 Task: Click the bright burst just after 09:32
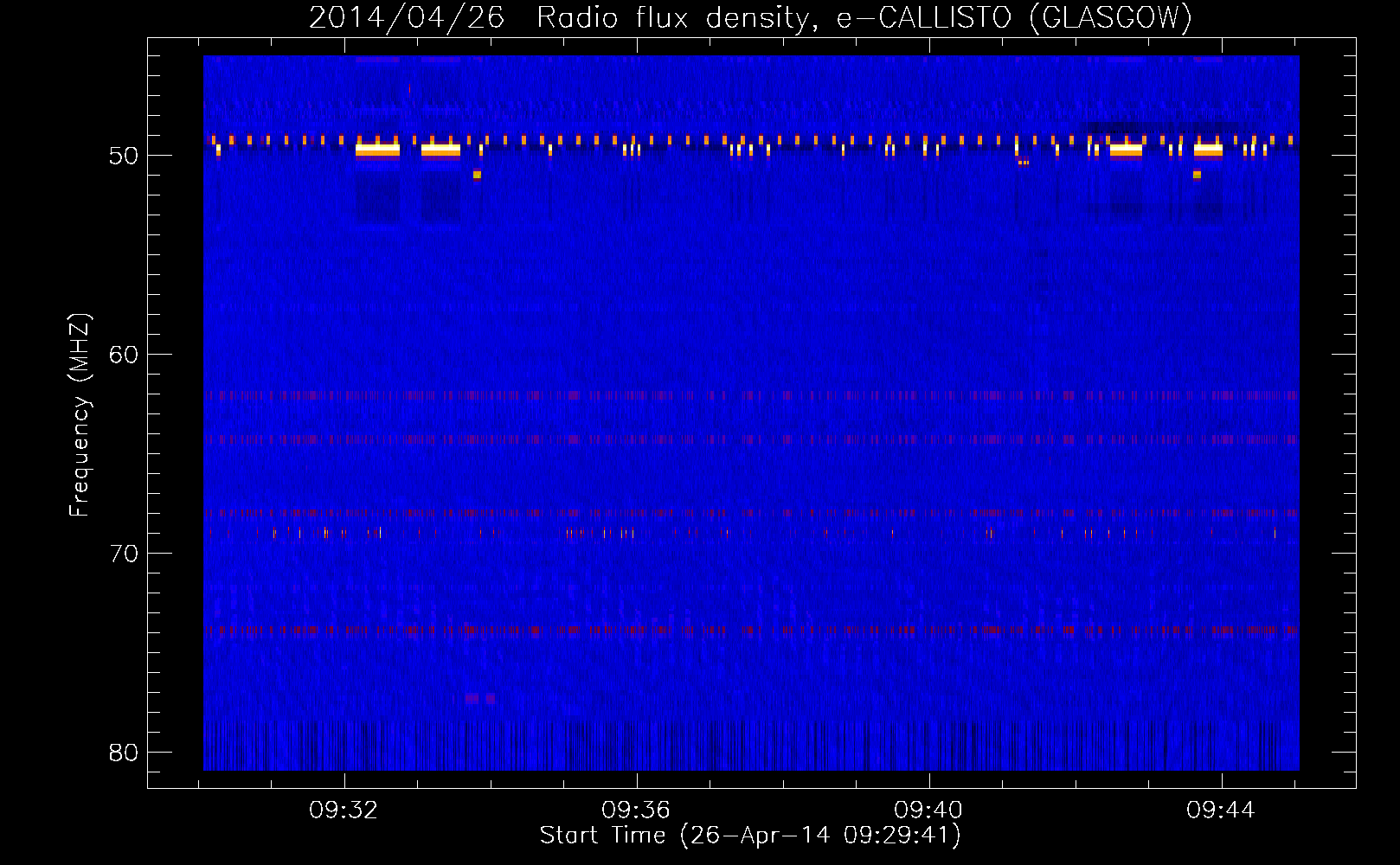pos(377,150)
